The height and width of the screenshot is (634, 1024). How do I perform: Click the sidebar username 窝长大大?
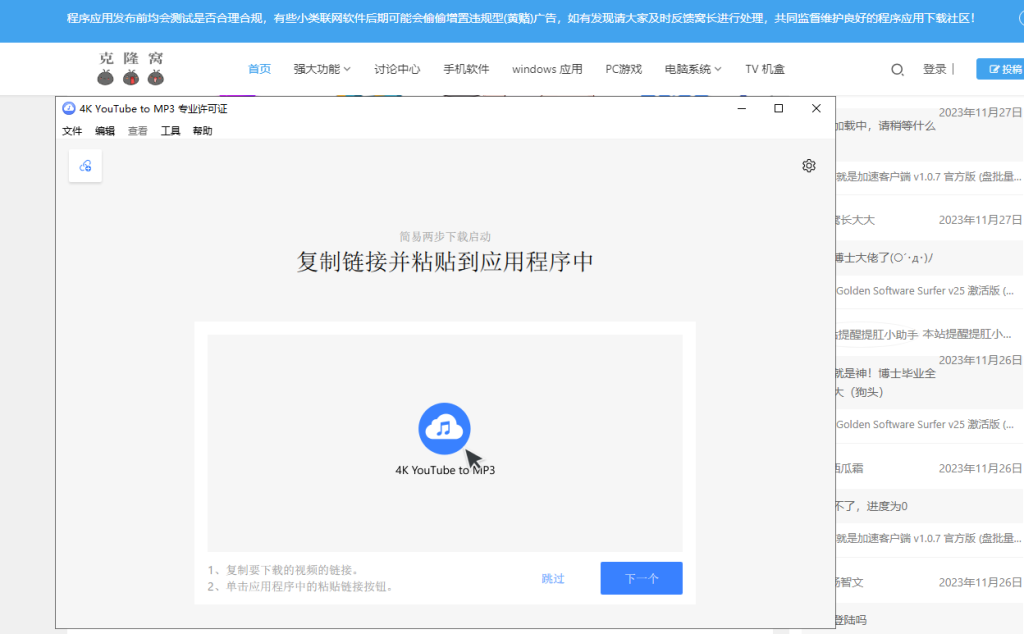pos(856,220)
